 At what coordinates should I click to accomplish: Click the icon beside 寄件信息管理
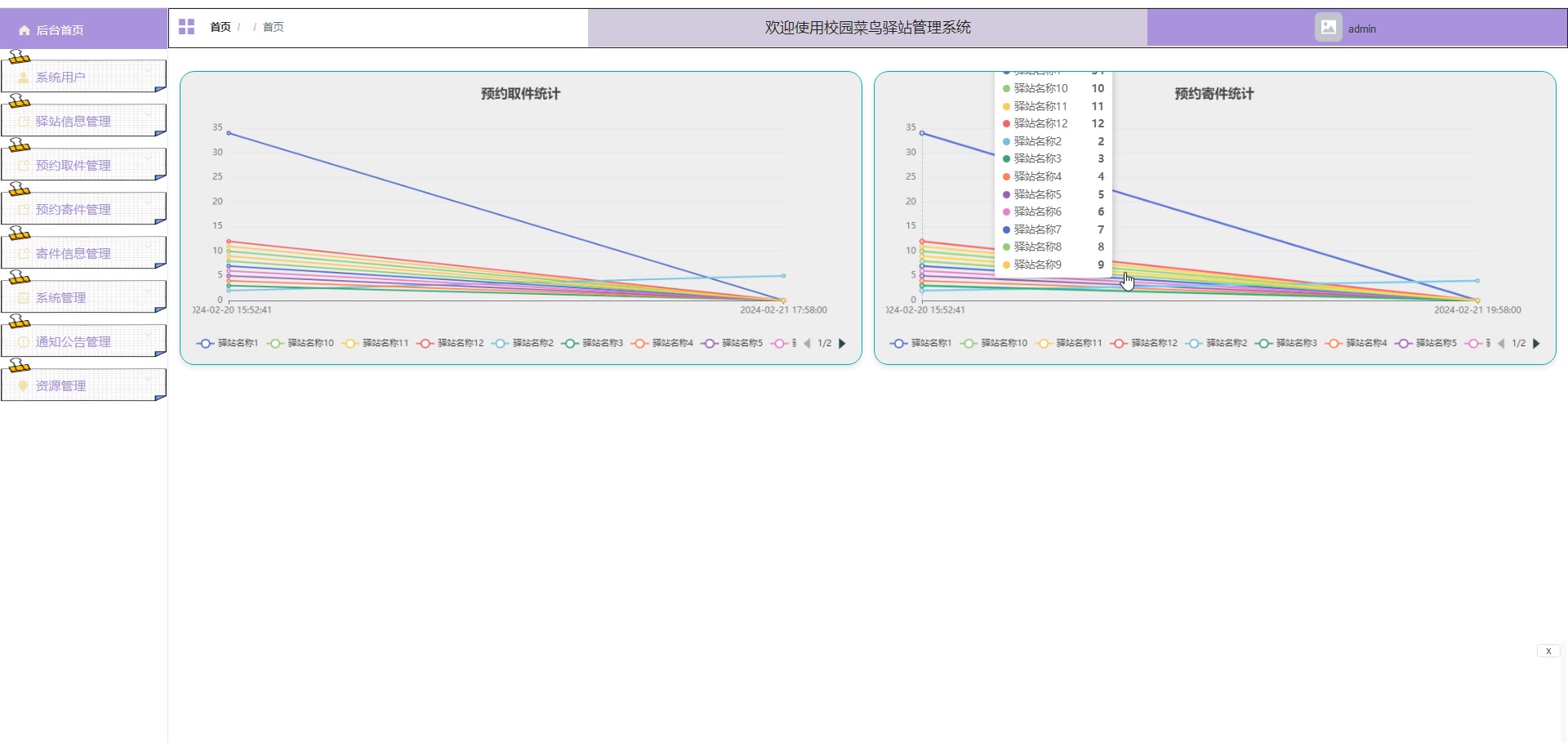click(24, 254)
